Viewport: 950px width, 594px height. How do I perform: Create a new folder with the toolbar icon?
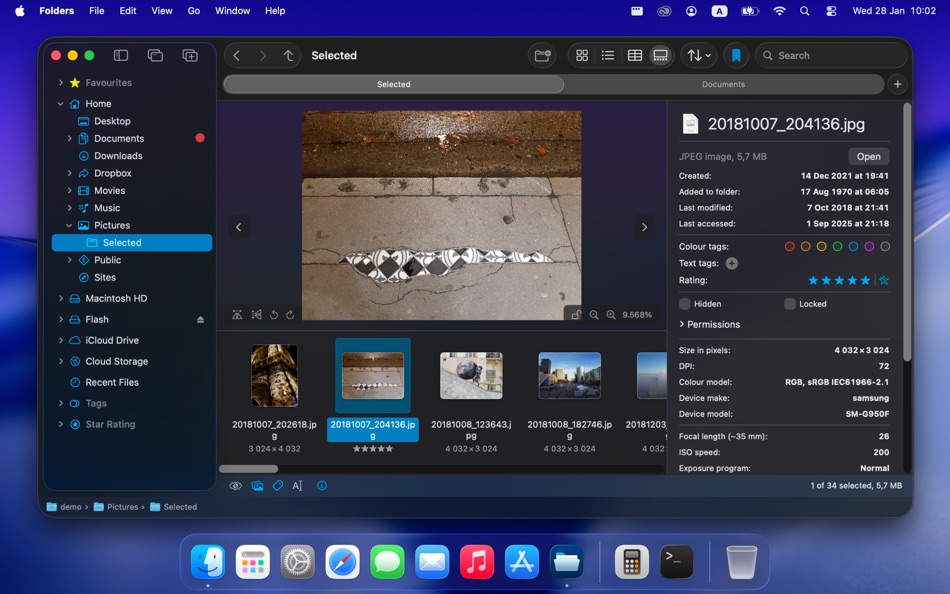(x=541, y=55)
